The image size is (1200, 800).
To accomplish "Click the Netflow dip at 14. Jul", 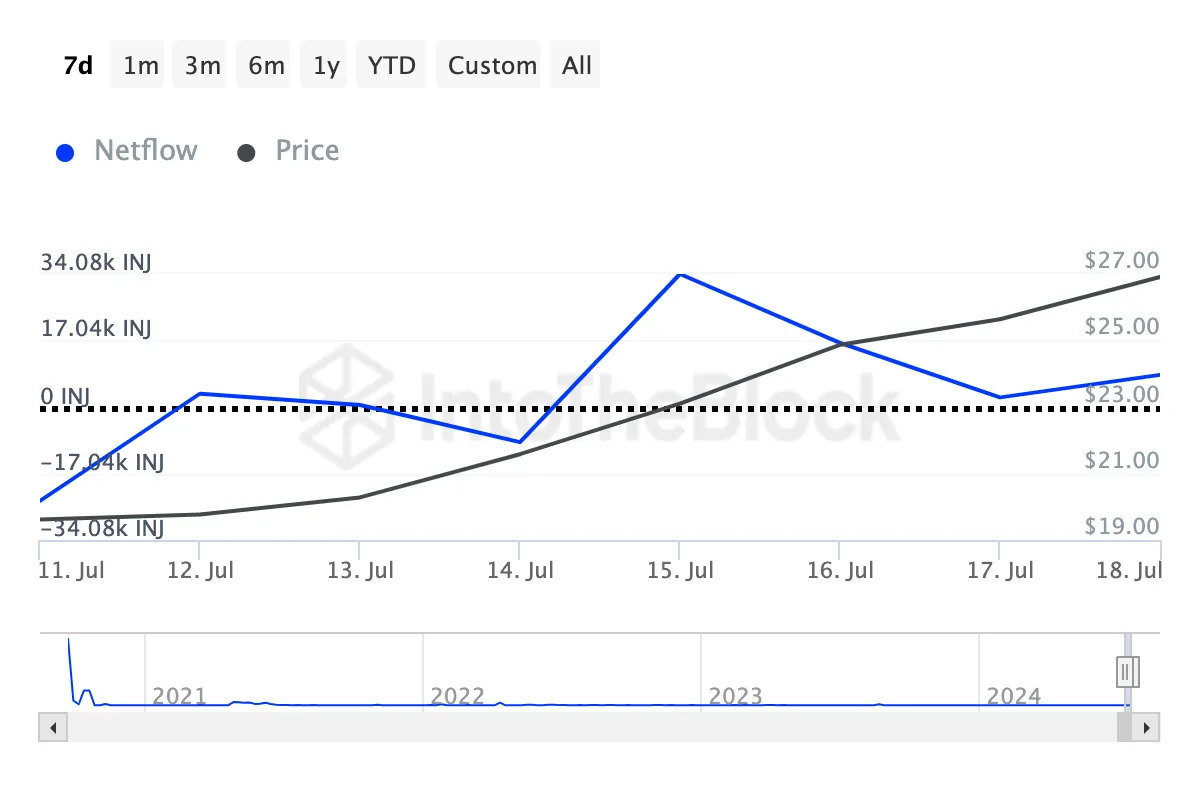I will 520,442.
